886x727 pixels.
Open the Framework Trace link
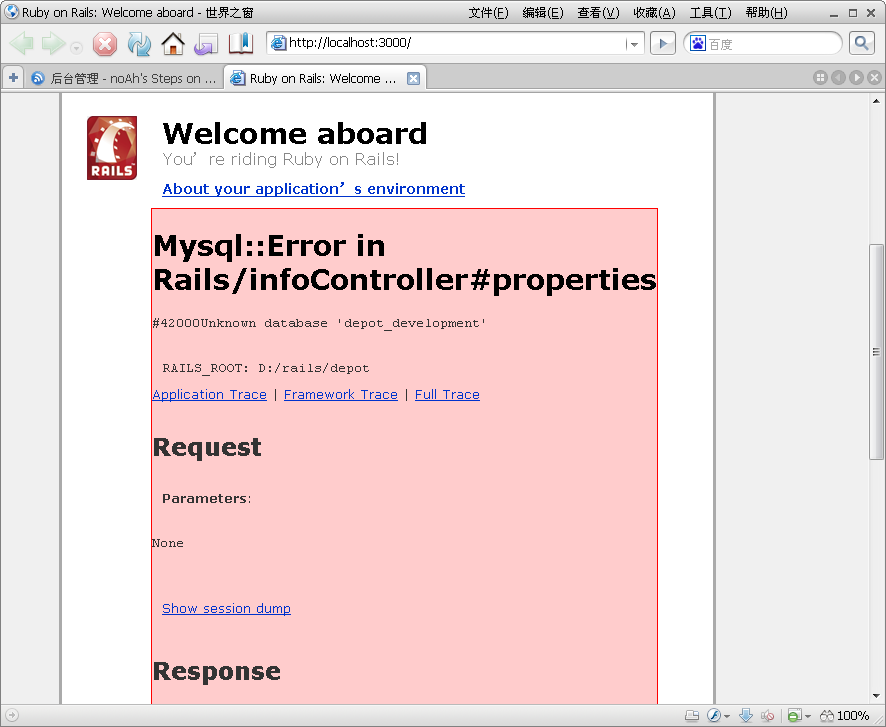click(x=341, y=394)
